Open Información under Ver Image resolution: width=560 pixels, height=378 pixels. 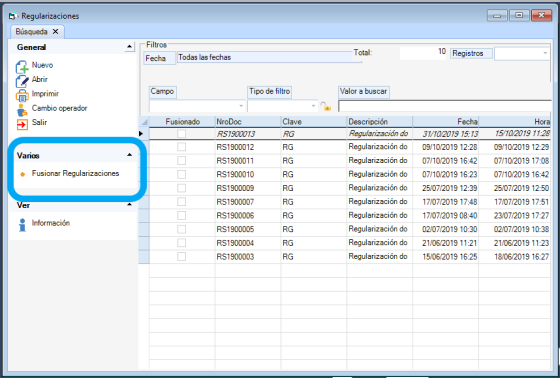pyautogui.click(x=51, y=223)
